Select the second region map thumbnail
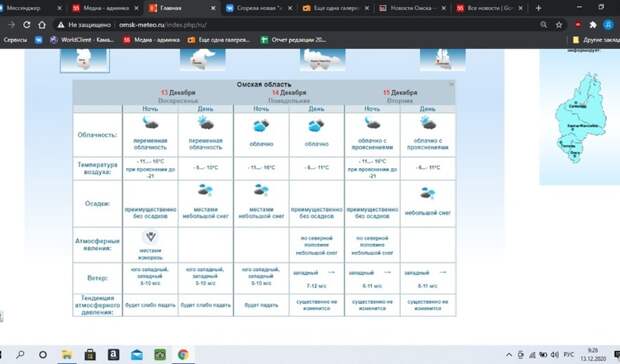 [202, 60]
